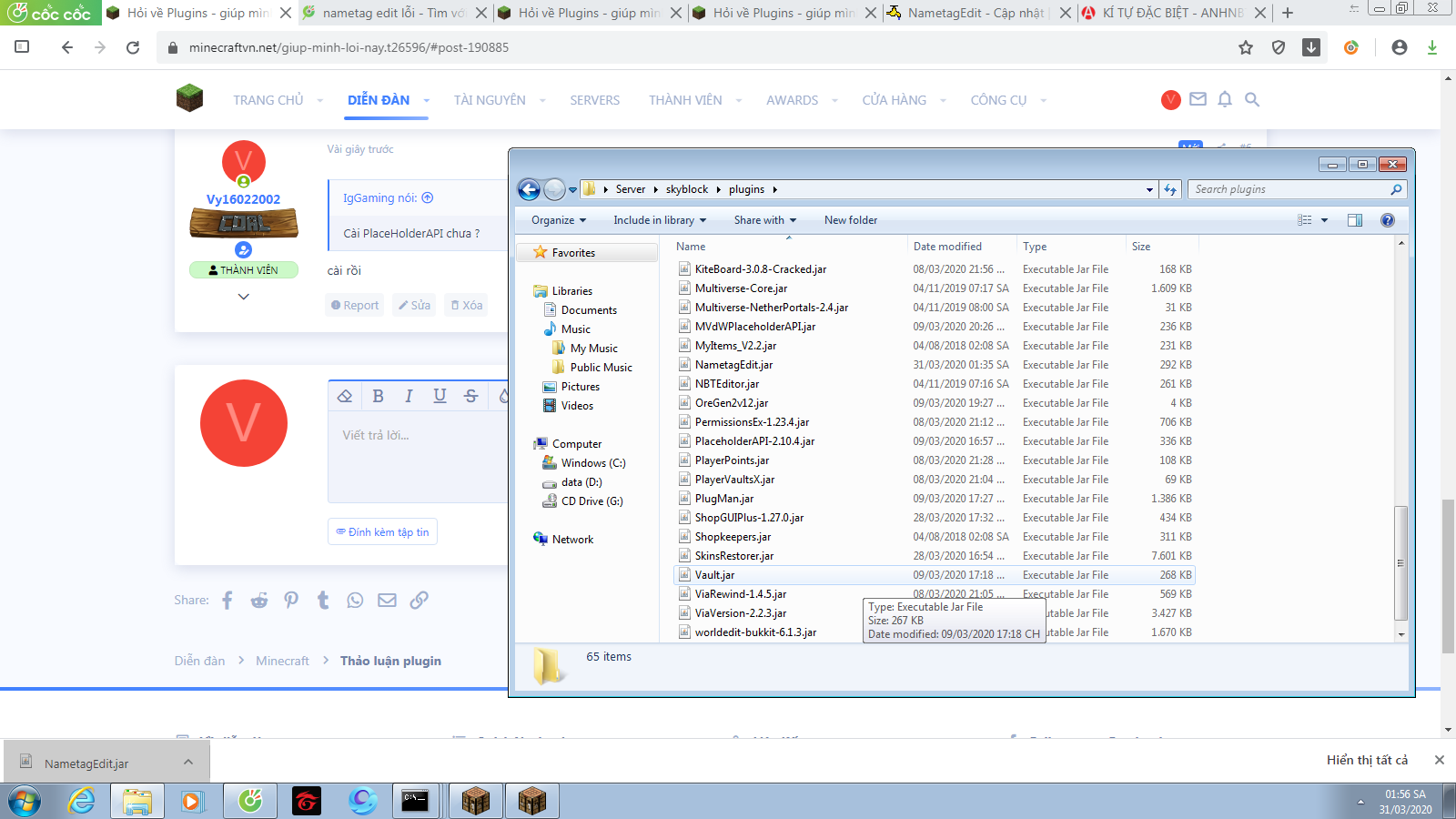Click the Report button on the post
1456x819 pixels.
point(355,306)
